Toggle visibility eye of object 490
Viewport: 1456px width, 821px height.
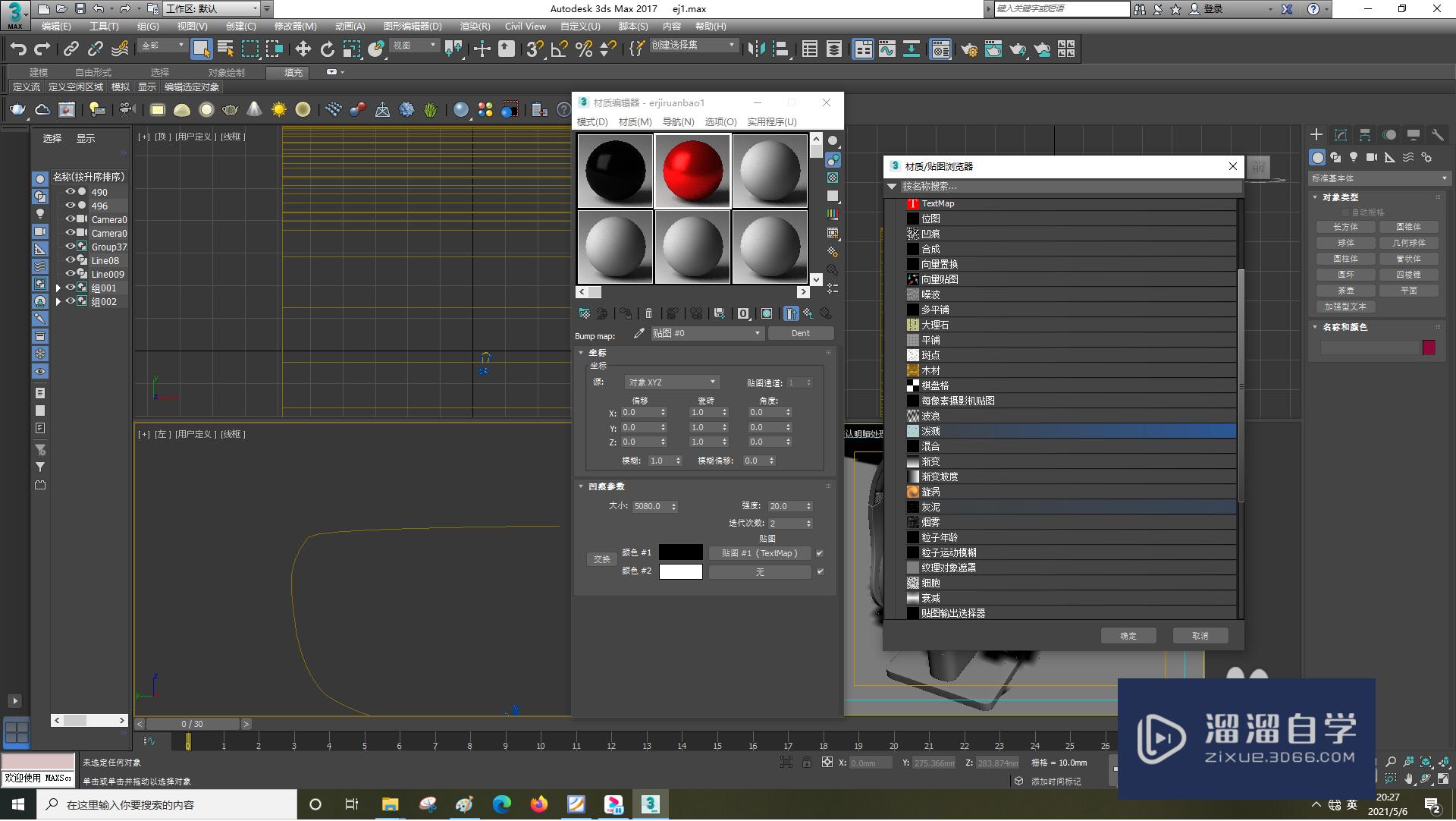[71, 192]
